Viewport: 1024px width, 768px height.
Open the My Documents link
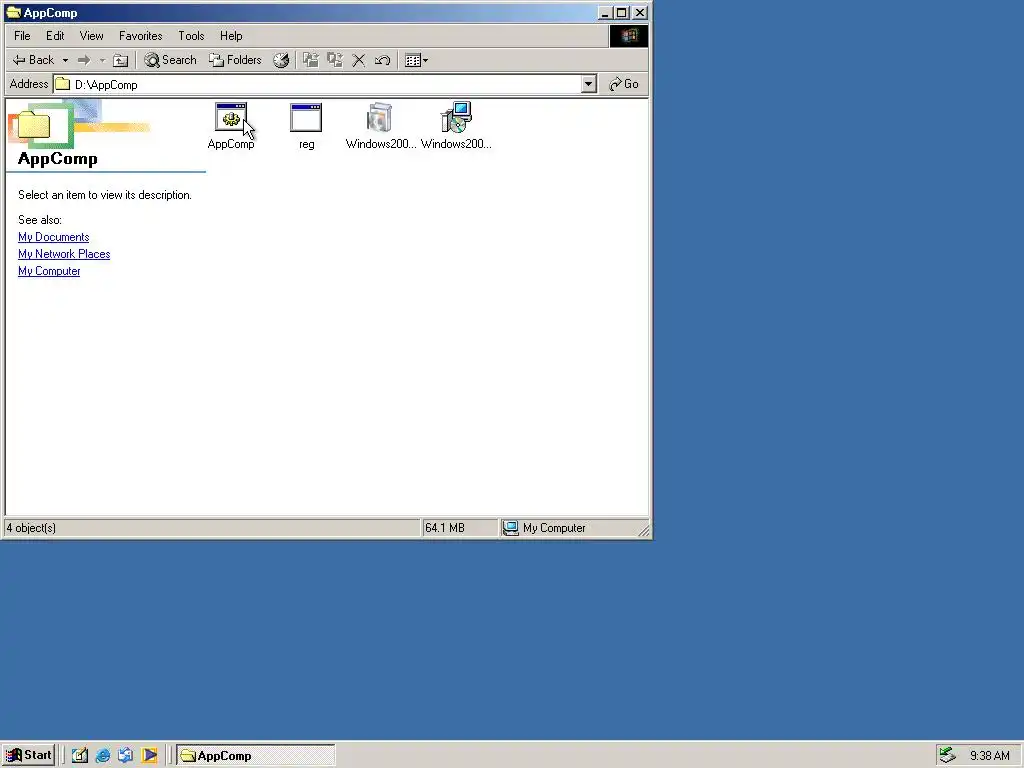click(x=54, y=237)
